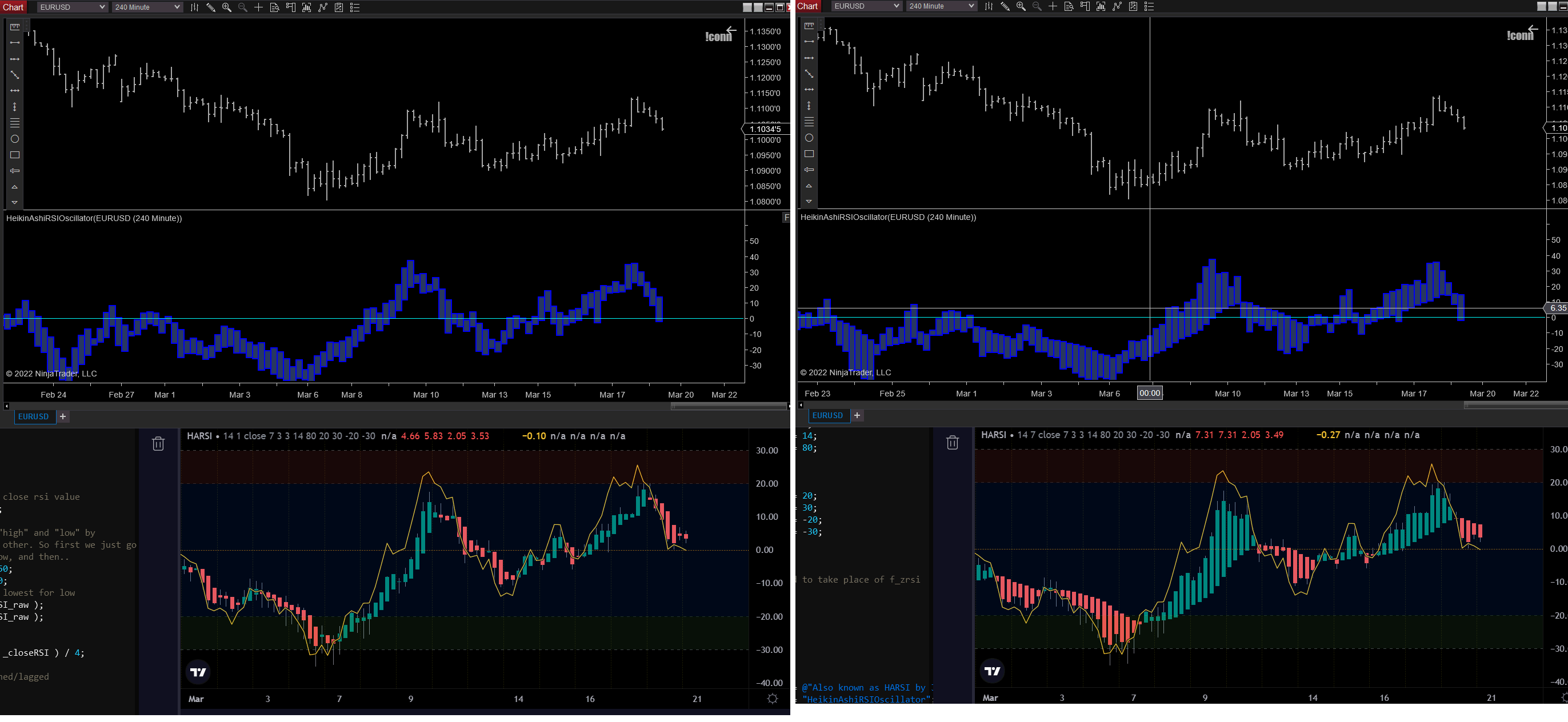Select parallel lines tool in left chart

(x=15, y=123)
